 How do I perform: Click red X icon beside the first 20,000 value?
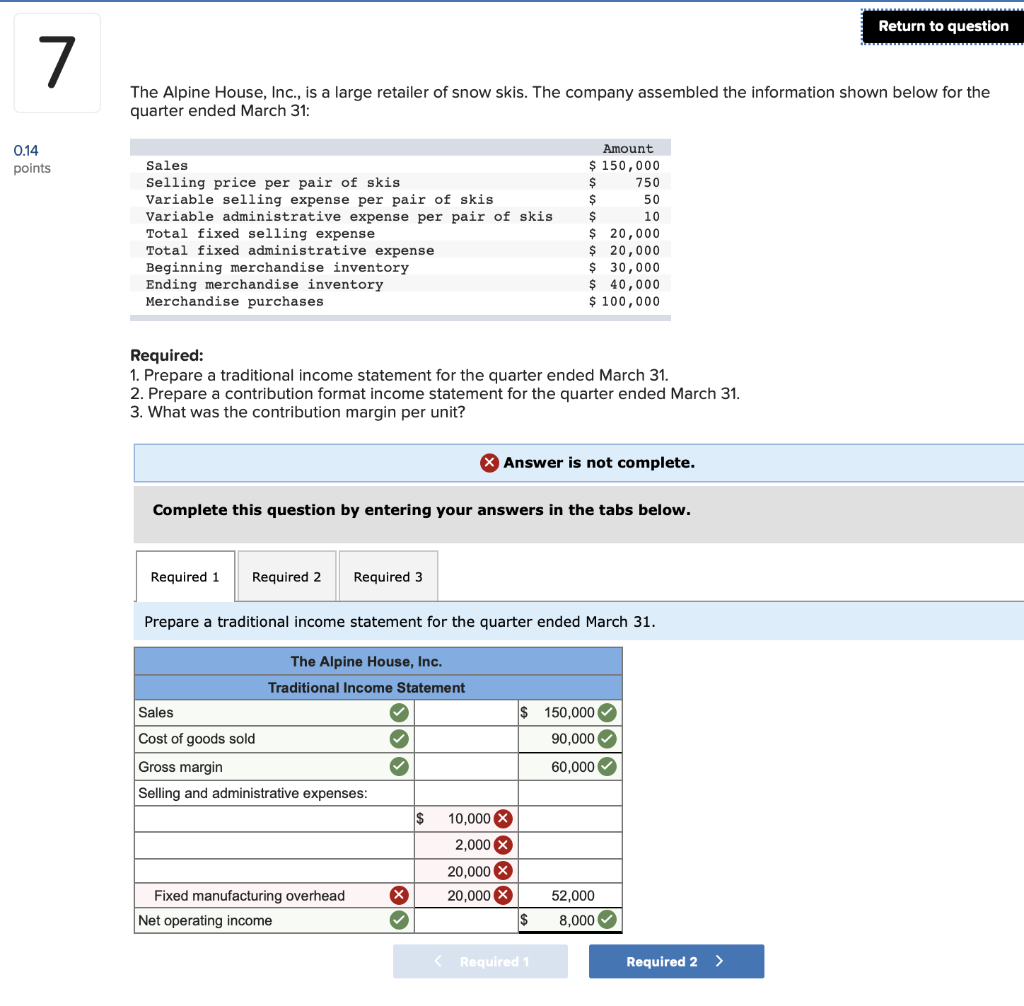click(503, 871)
